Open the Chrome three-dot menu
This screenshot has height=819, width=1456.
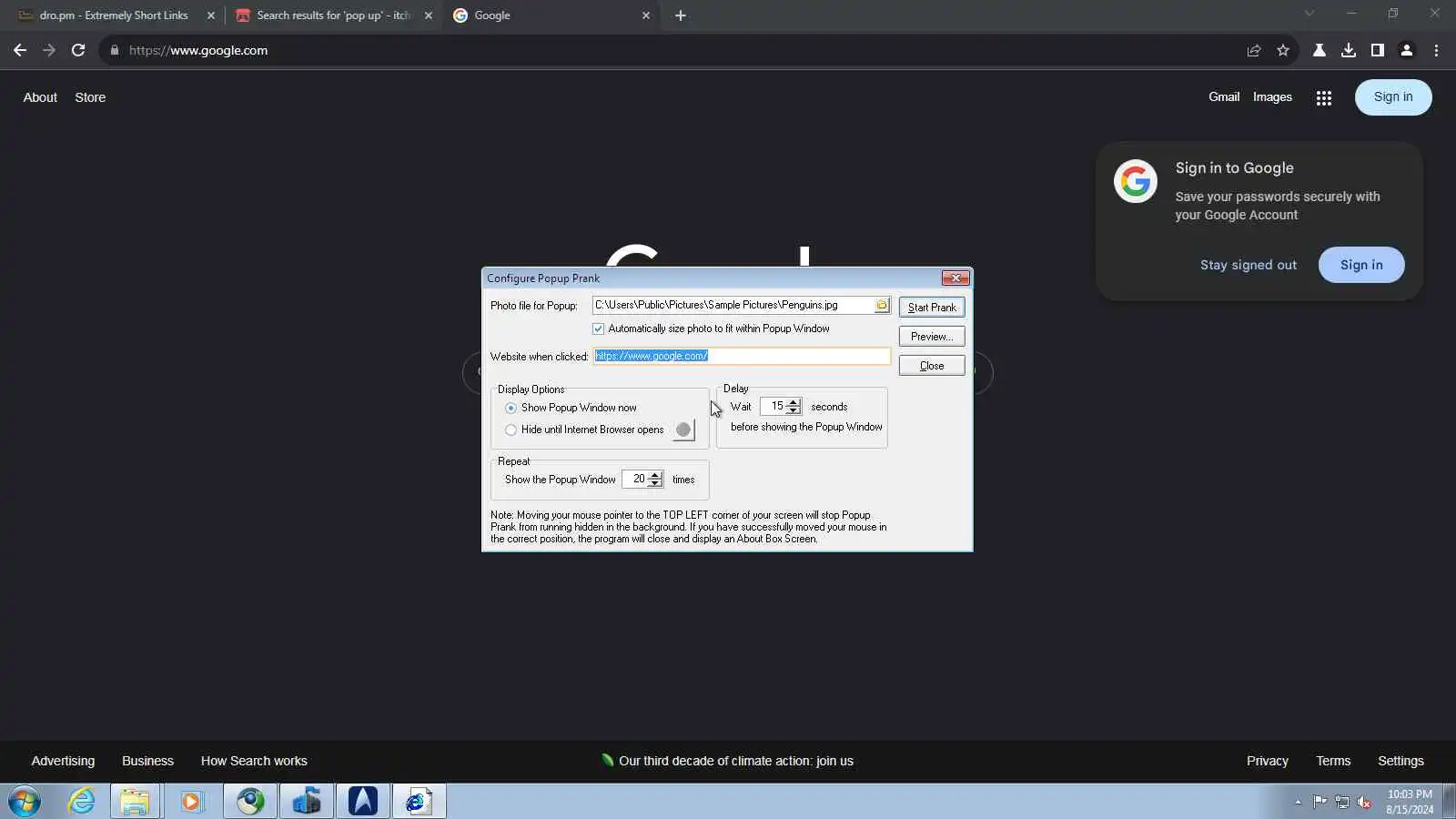tap(1436, 50)
